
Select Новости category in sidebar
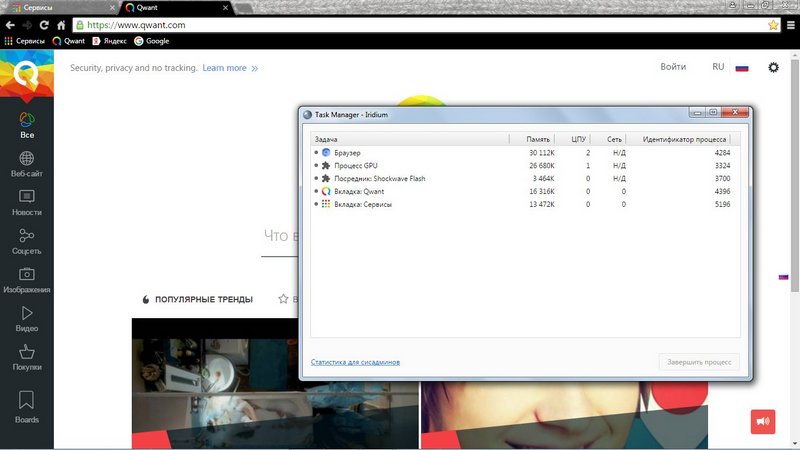pyautogui.click(x=27, y=203)
